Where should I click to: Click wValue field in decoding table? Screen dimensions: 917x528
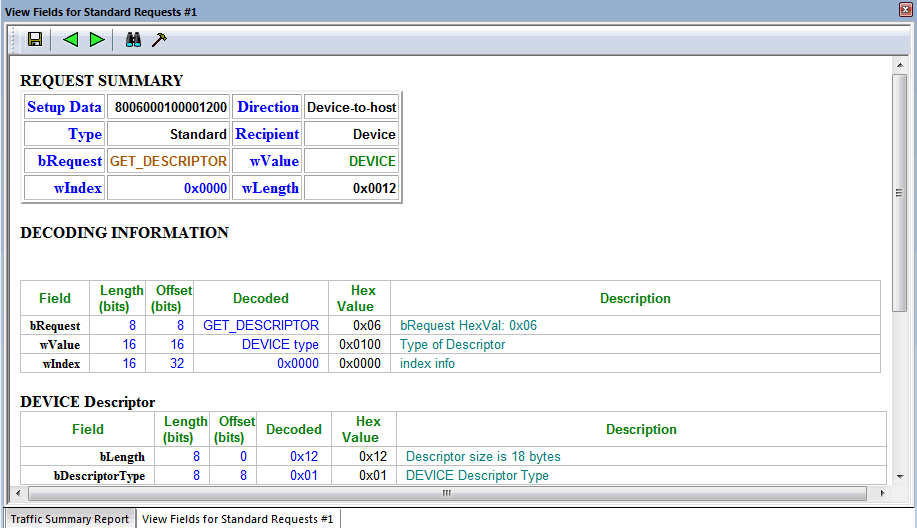pos(60,345)
